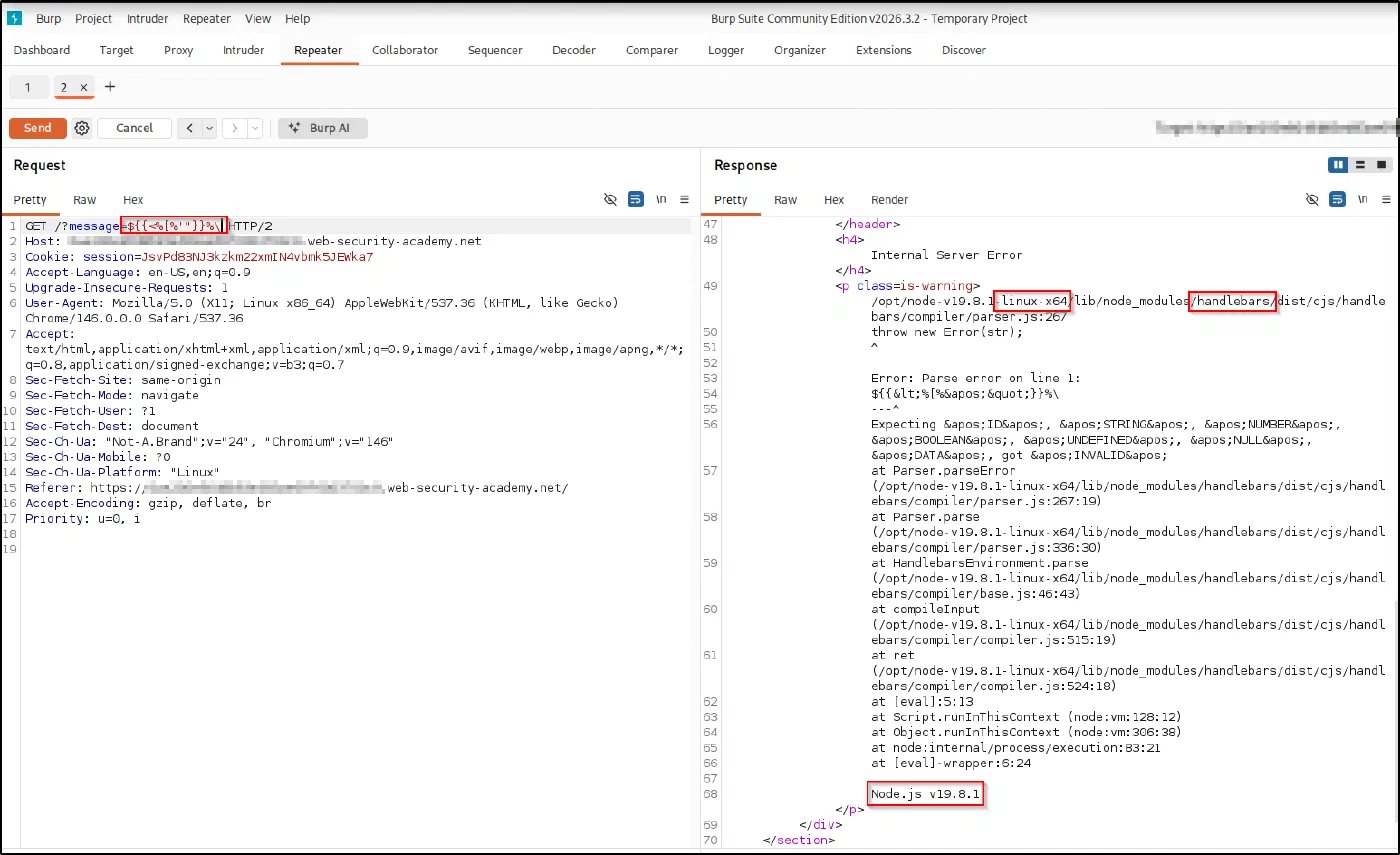Select Repeater tab 1
The image size is (1400, 855).
pos(28,88)
